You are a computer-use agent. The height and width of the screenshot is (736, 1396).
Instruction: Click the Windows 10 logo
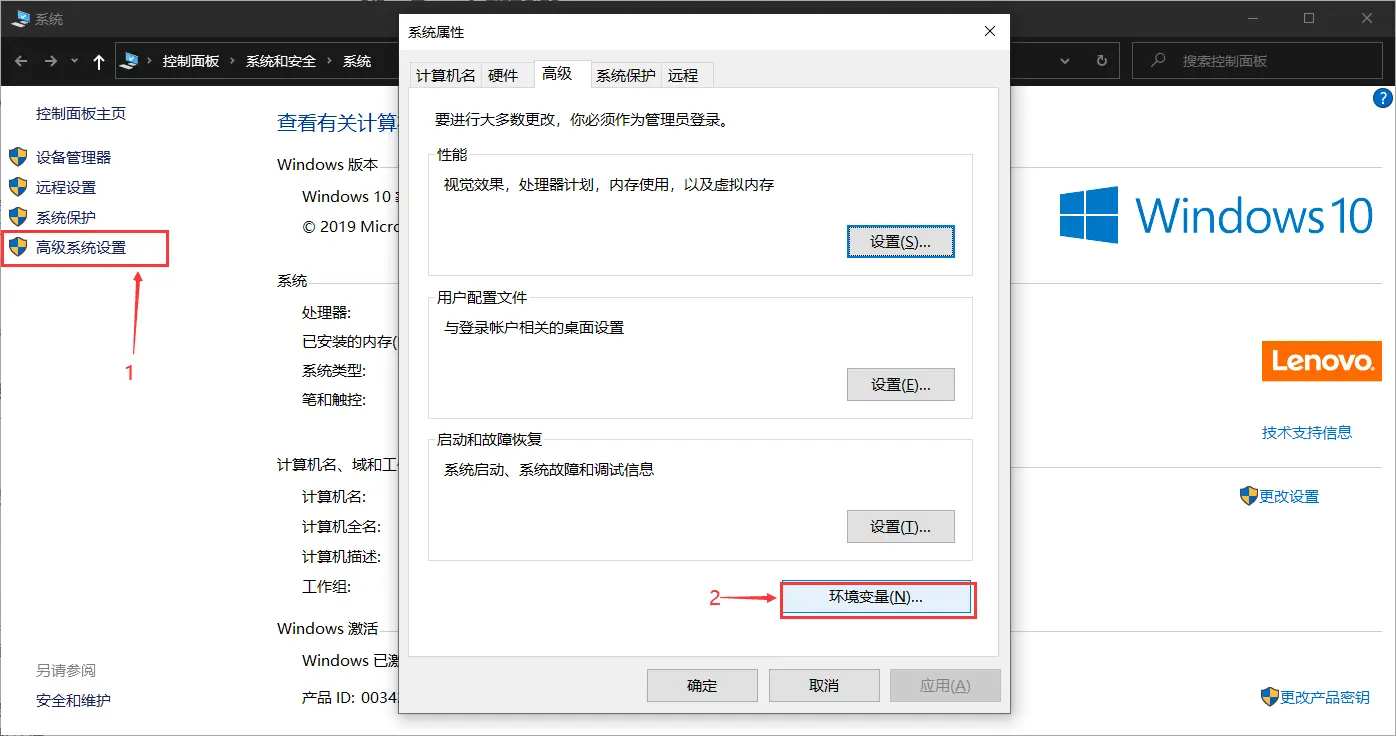1217,214
